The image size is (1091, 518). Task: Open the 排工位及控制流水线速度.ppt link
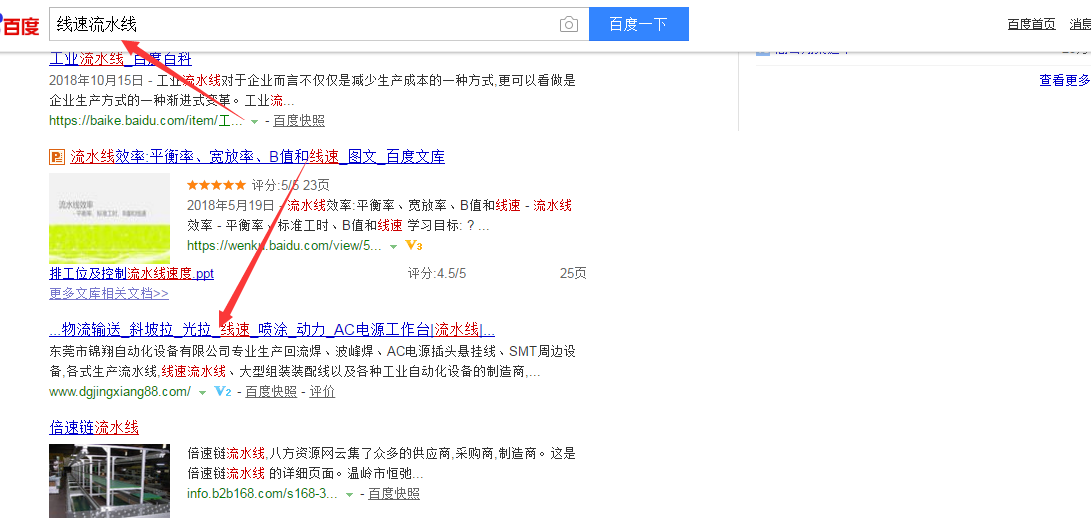131,273
